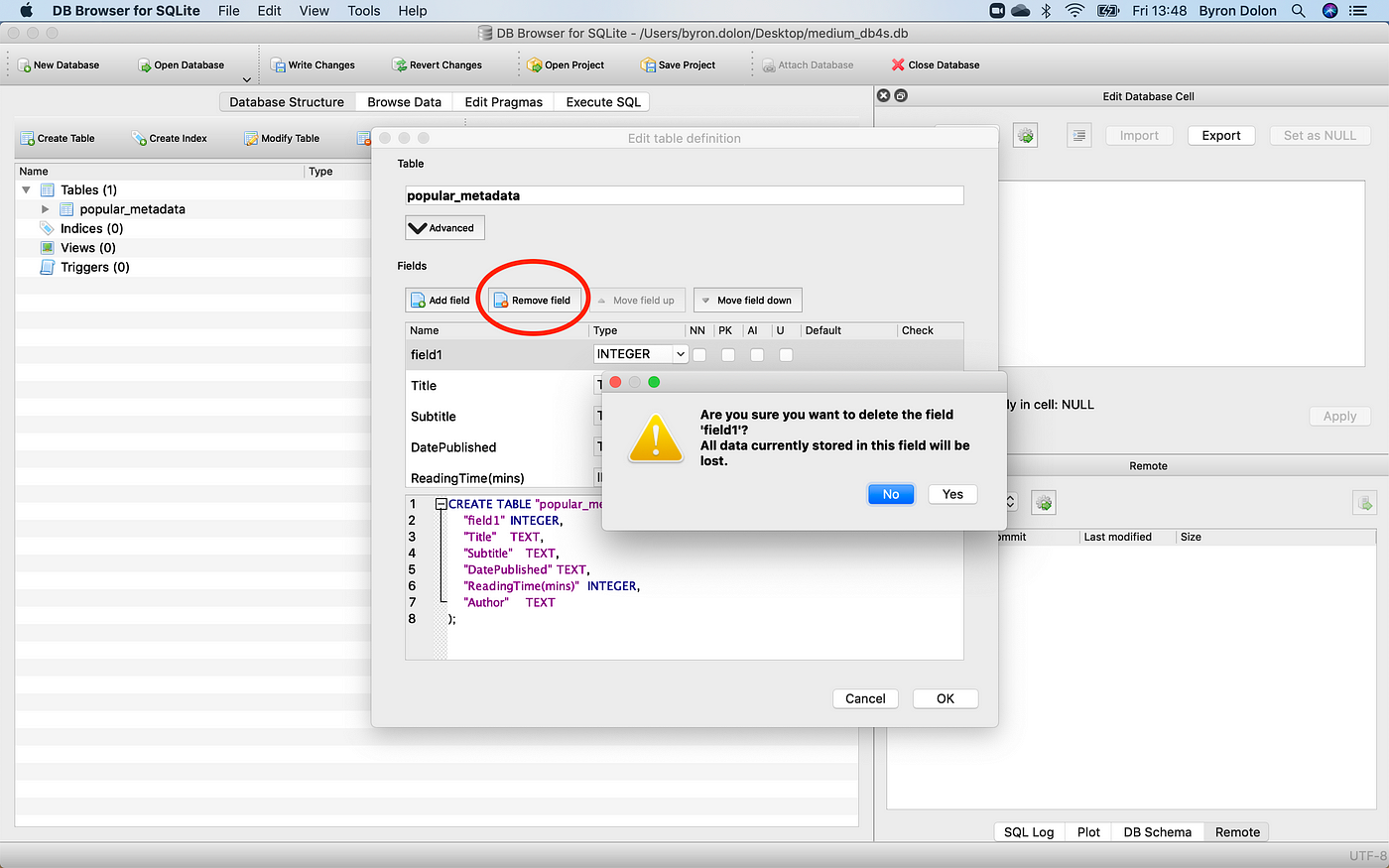
Task: Click the Move field down button
Action: pyautogui.click(x=747, y=300)
